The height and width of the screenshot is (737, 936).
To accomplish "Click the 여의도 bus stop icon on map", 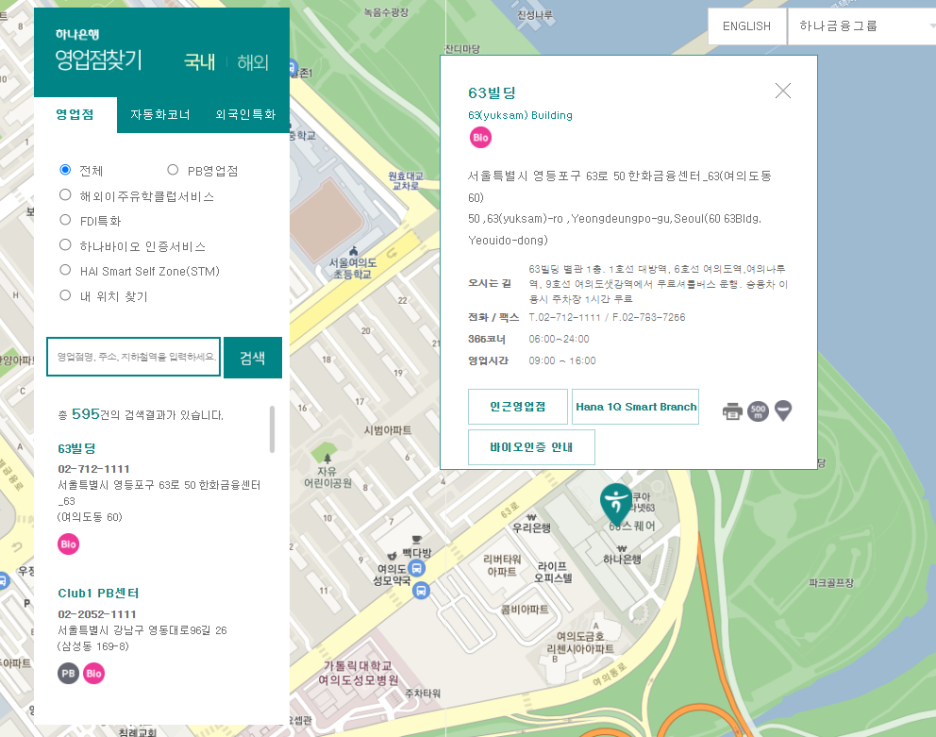I will point(417,568).
